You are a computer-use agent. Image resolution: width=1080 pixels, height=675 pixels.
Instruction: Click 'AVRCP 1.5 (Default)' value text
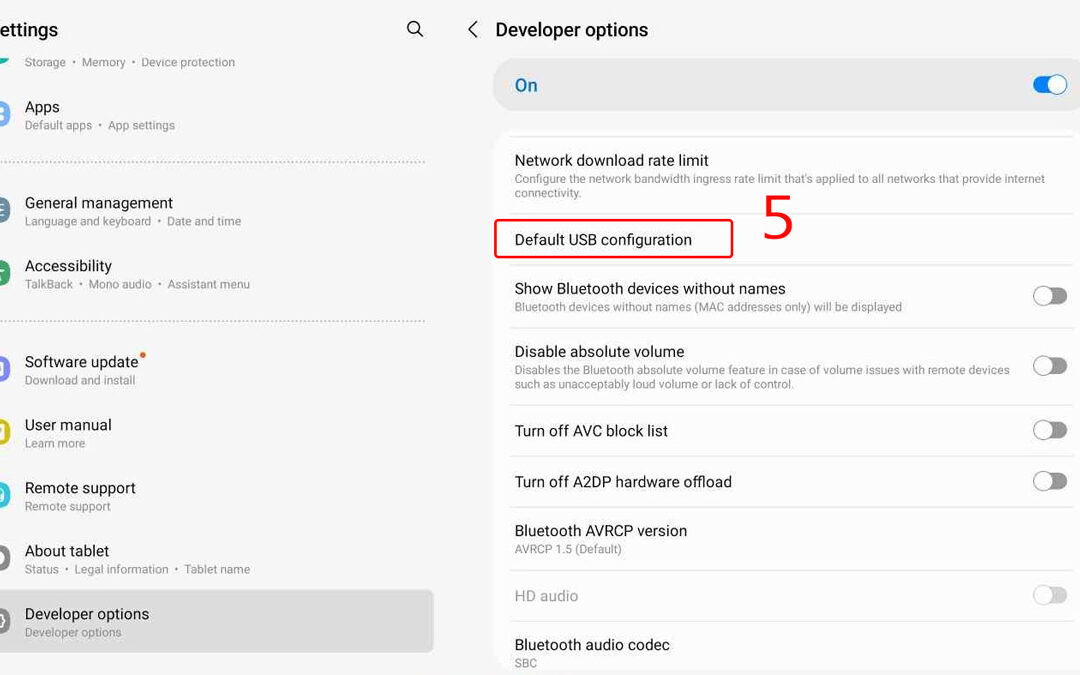point(568,550)
